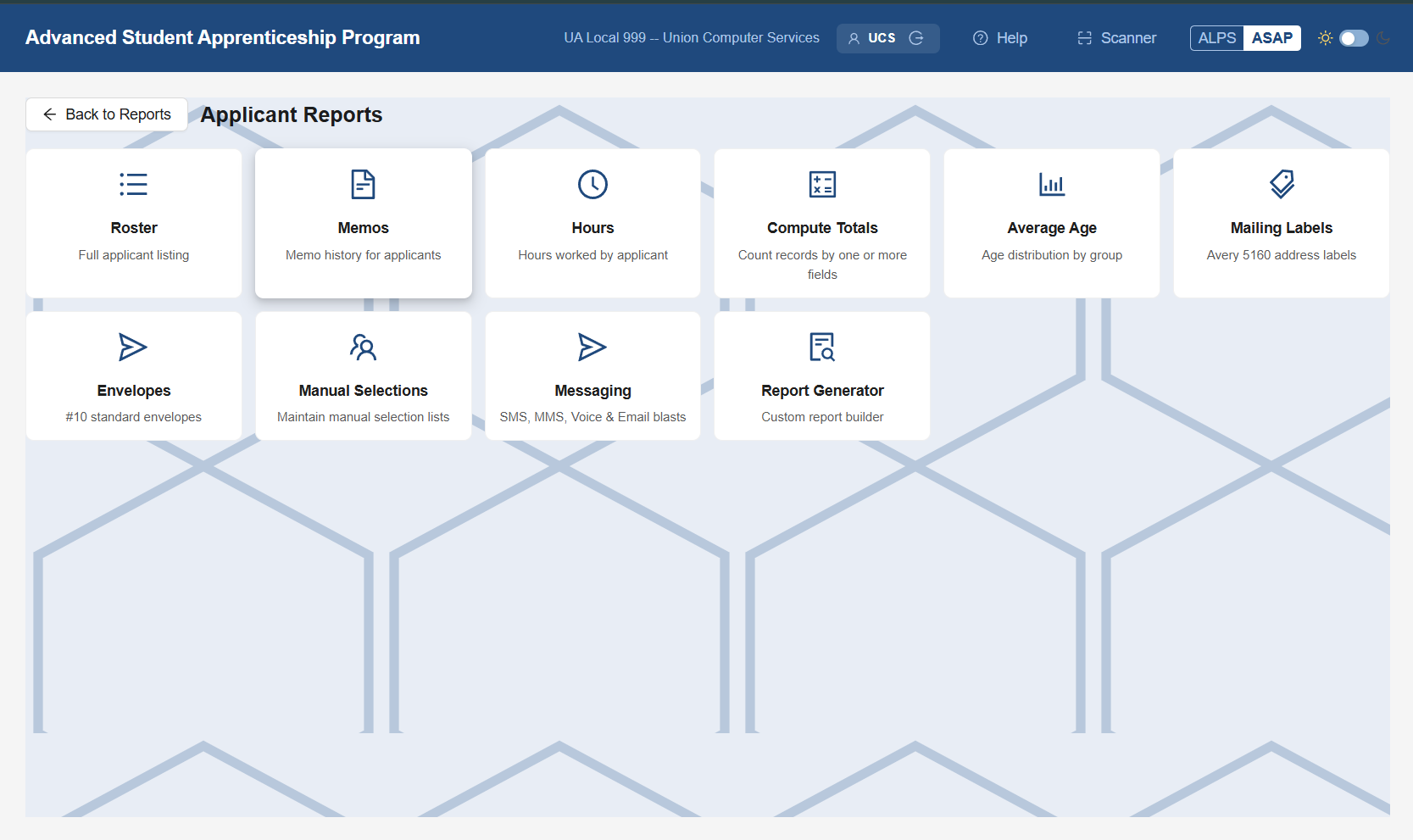This screenshot has height=840, width=1413.
Task: Toggle the light/dark theme switch
Action: (1354, 38)
